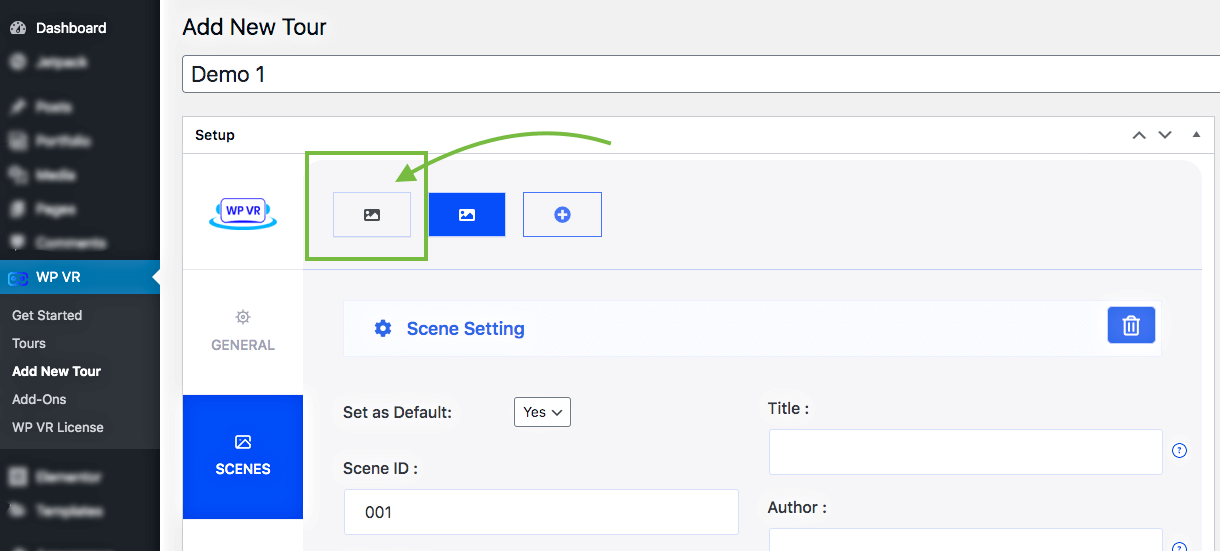Collapse the Setup panel toggle triangle
This screenshot has width=1220, height=551.
tap(1196, 135)
